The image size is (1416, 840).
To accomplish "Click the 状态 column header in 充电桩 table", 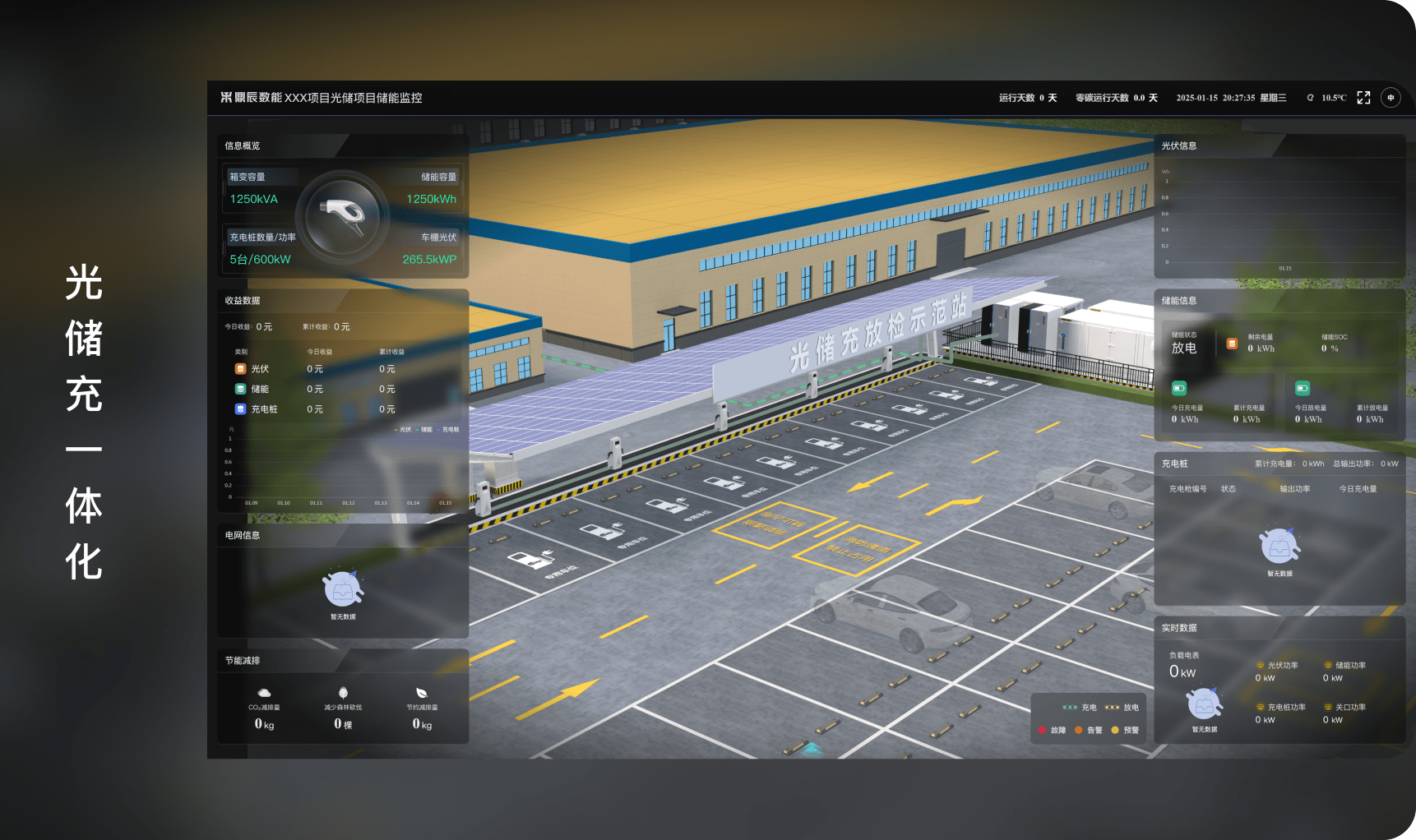I will tap(1228, 489).
